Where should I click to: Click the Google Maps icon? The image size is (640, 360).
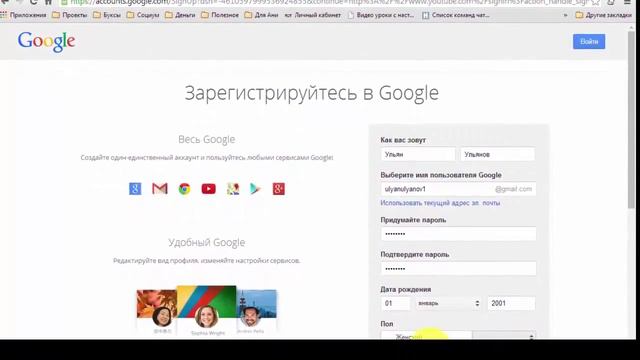(233, 189)
